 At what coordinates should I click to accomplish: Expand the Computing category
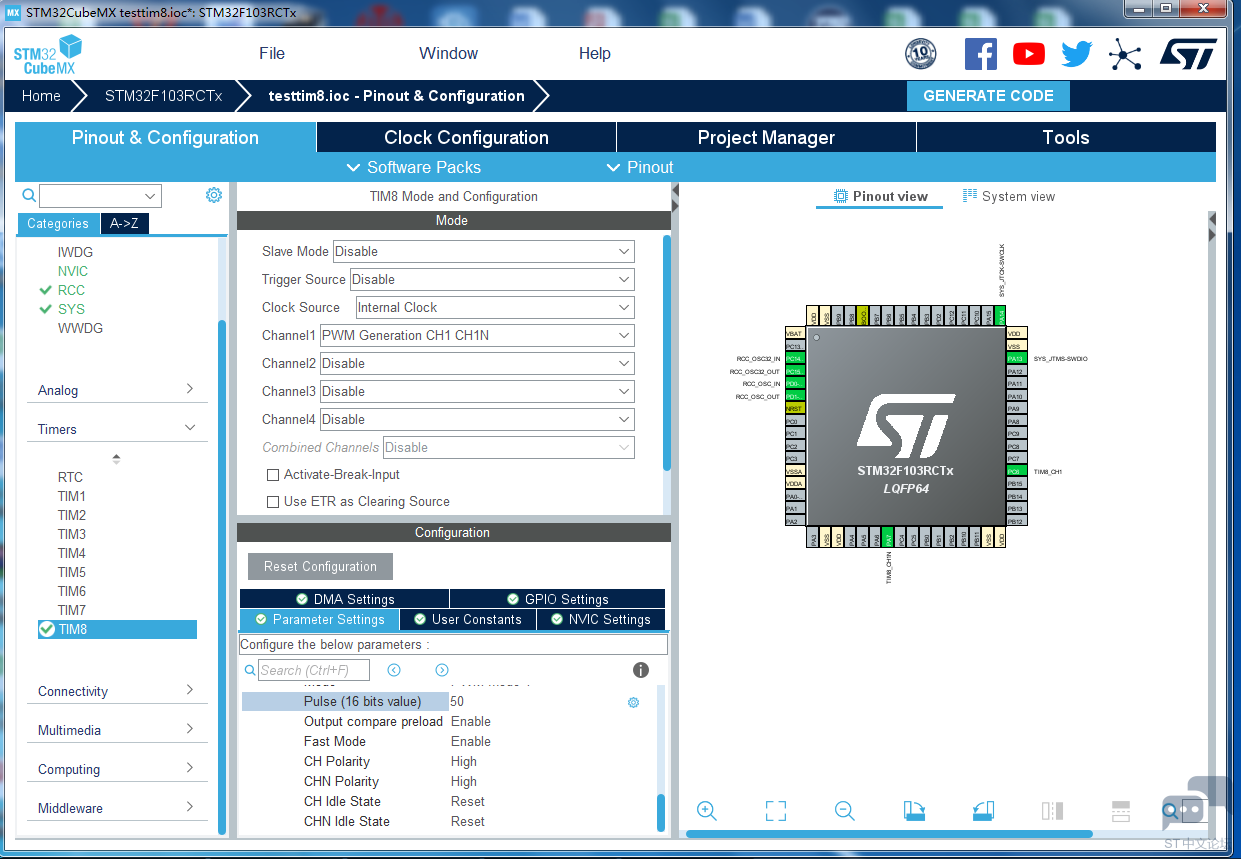tap(118, 769)
